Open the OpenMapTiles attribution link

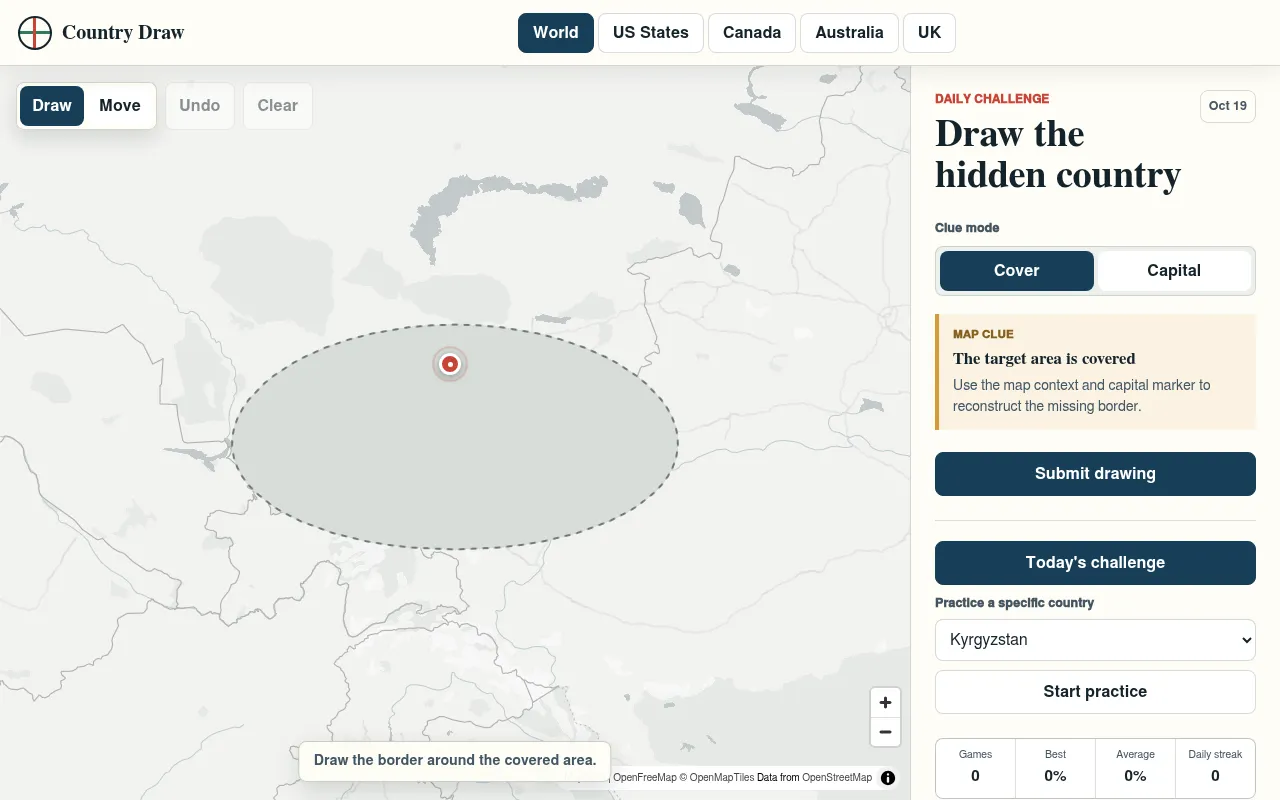722,778
